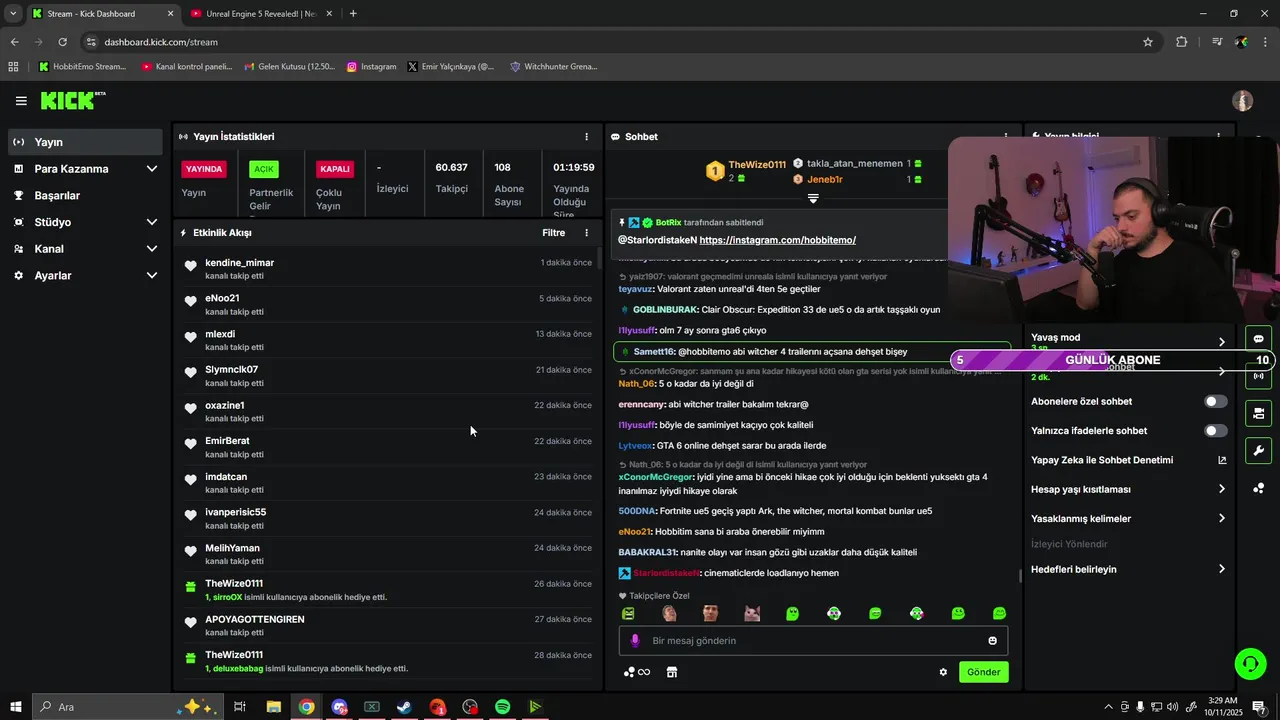Open Yayın İstatistikleri options menu

(x=587, y=136)
